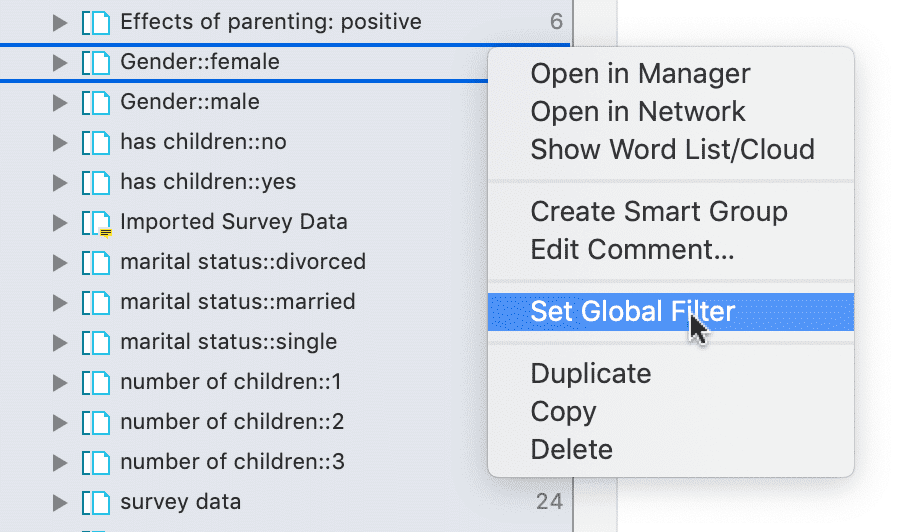
Task: Expand the survey data group
Action: pyautogui.click(x=59, y=503)
